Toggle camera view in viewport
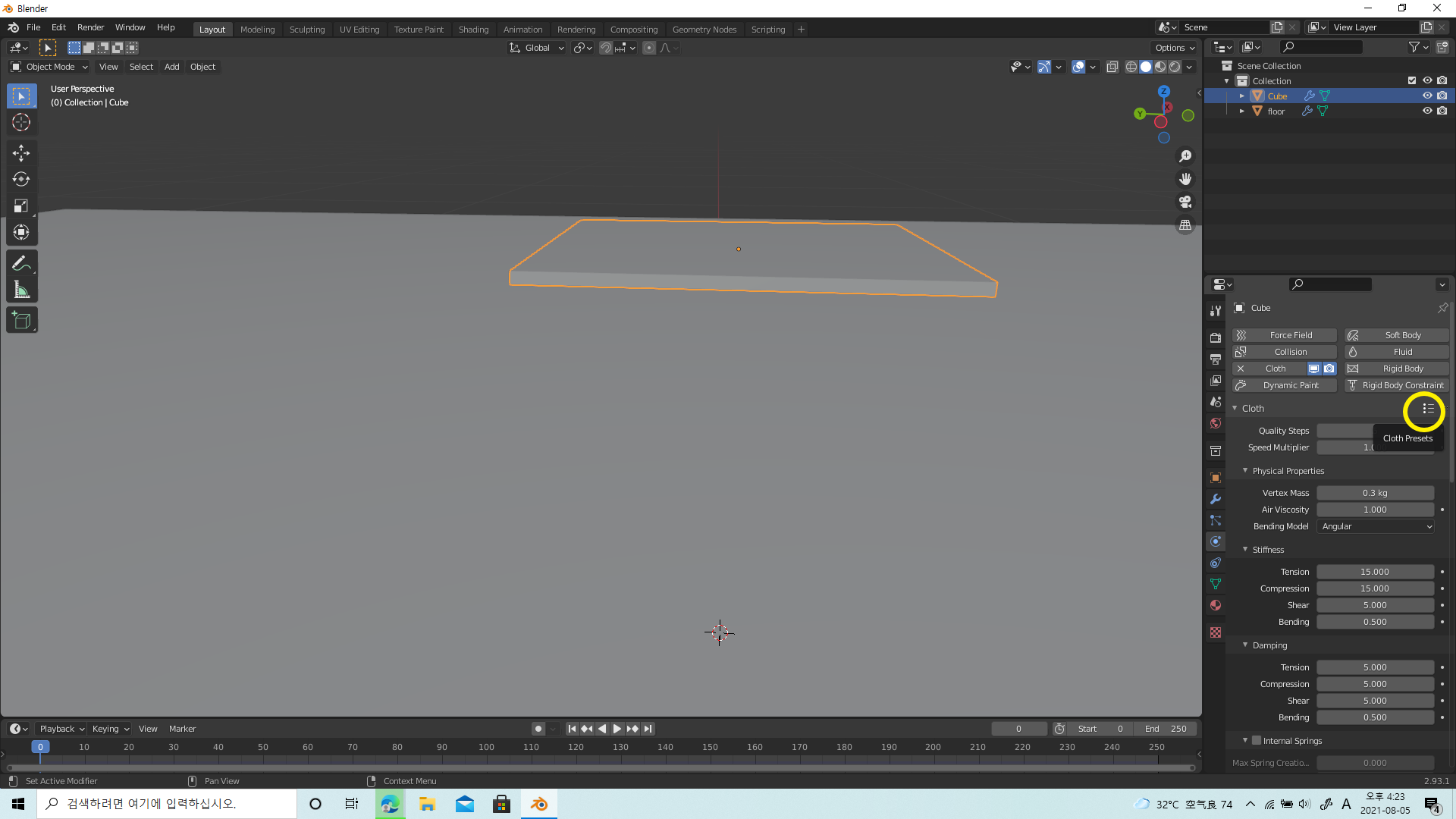 click(x=1185, y=202)
